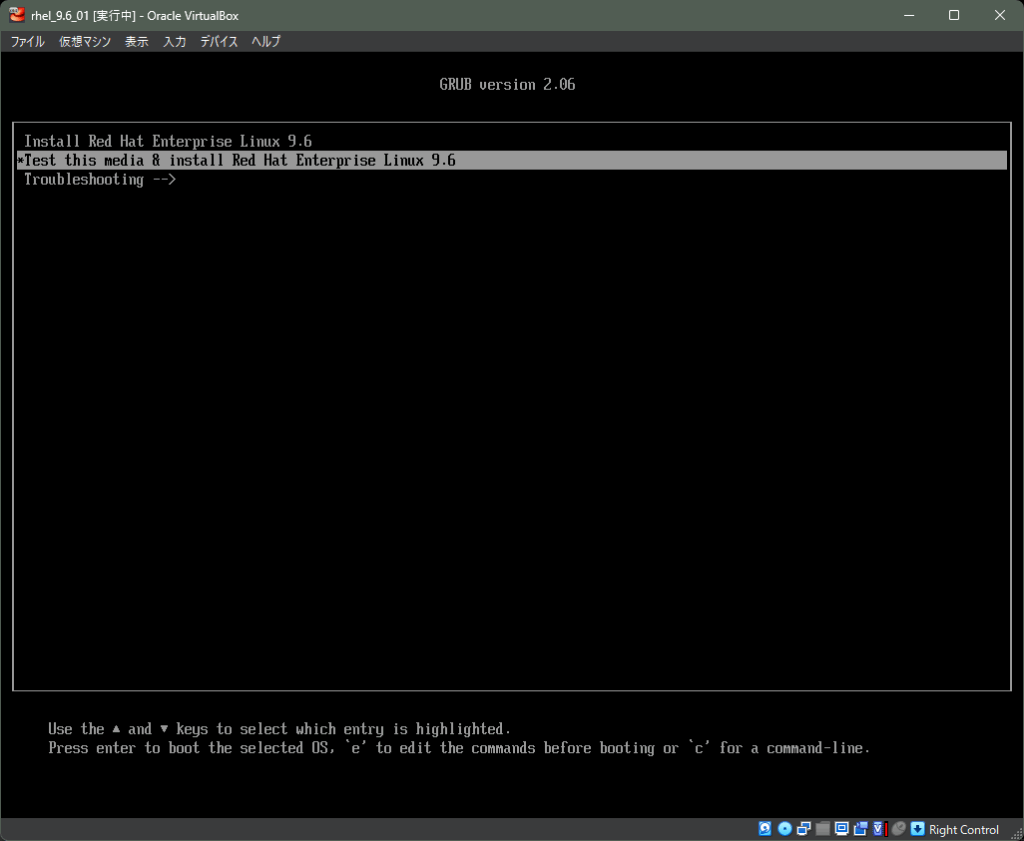Click the hard disk activity status icon
1024x841 pixels.
765,829
